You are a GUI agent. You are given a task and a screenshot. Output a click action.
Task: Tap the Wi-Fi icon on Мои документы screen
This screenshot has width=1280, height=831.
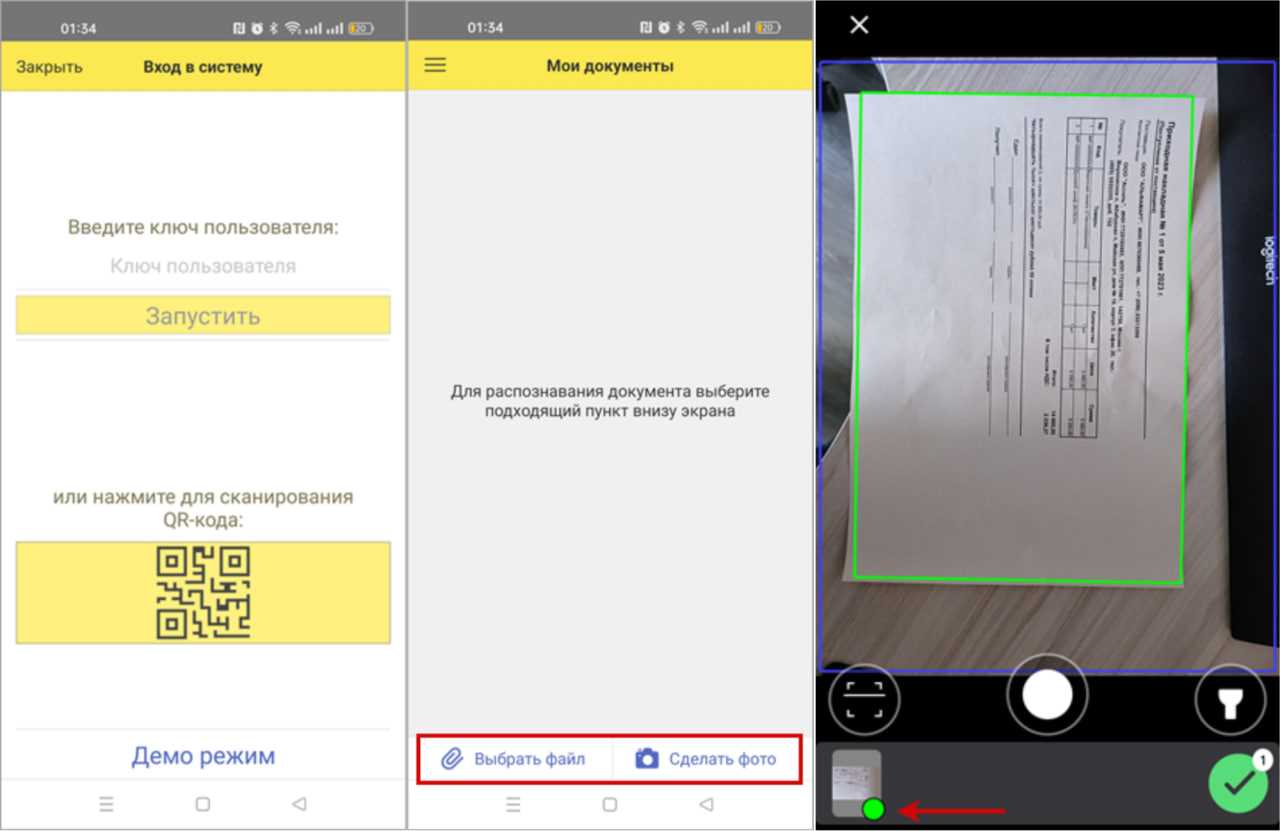(700, 28)
